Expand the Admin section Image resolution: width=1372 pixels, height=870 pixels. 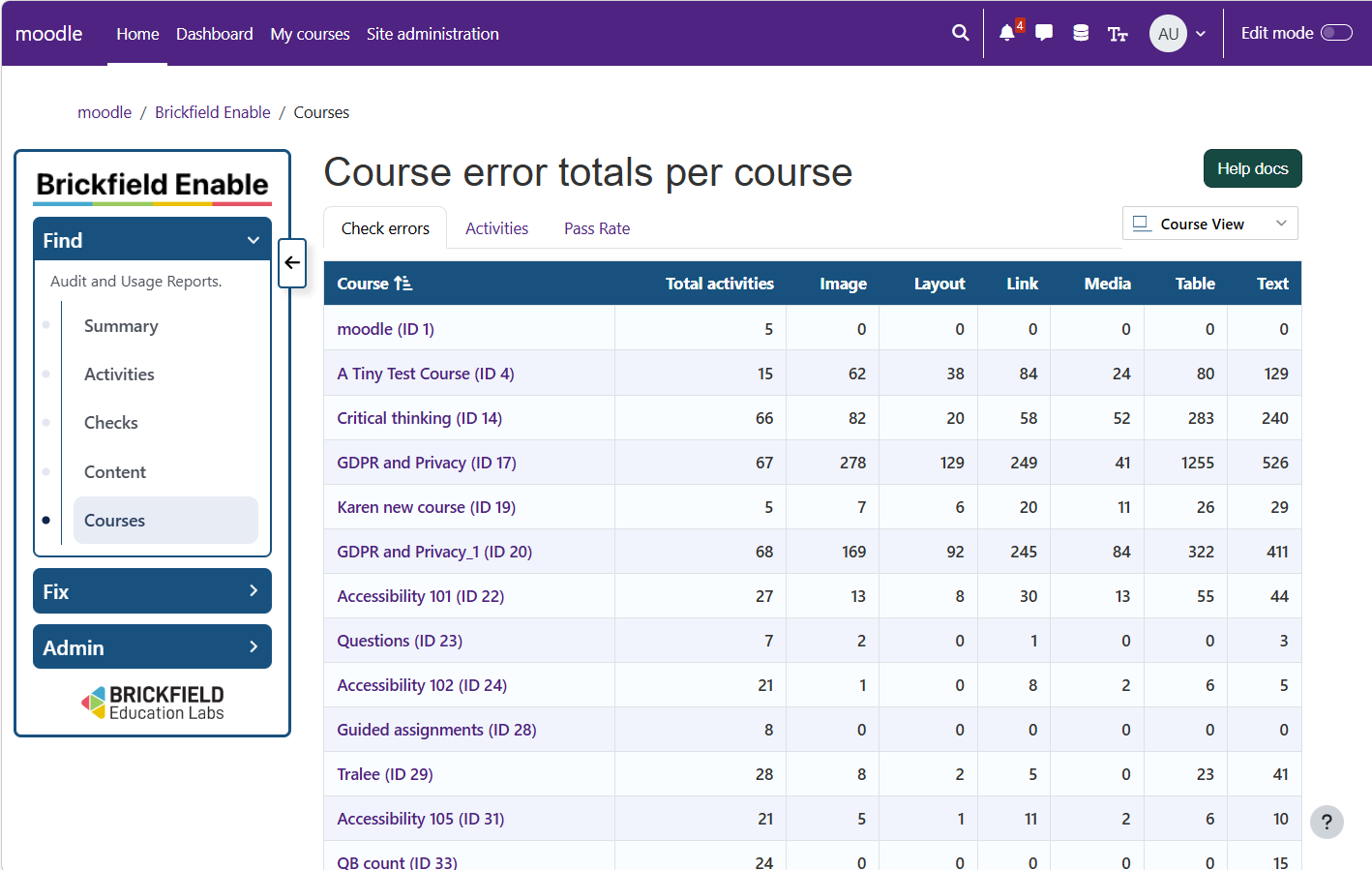coord(152,647)
